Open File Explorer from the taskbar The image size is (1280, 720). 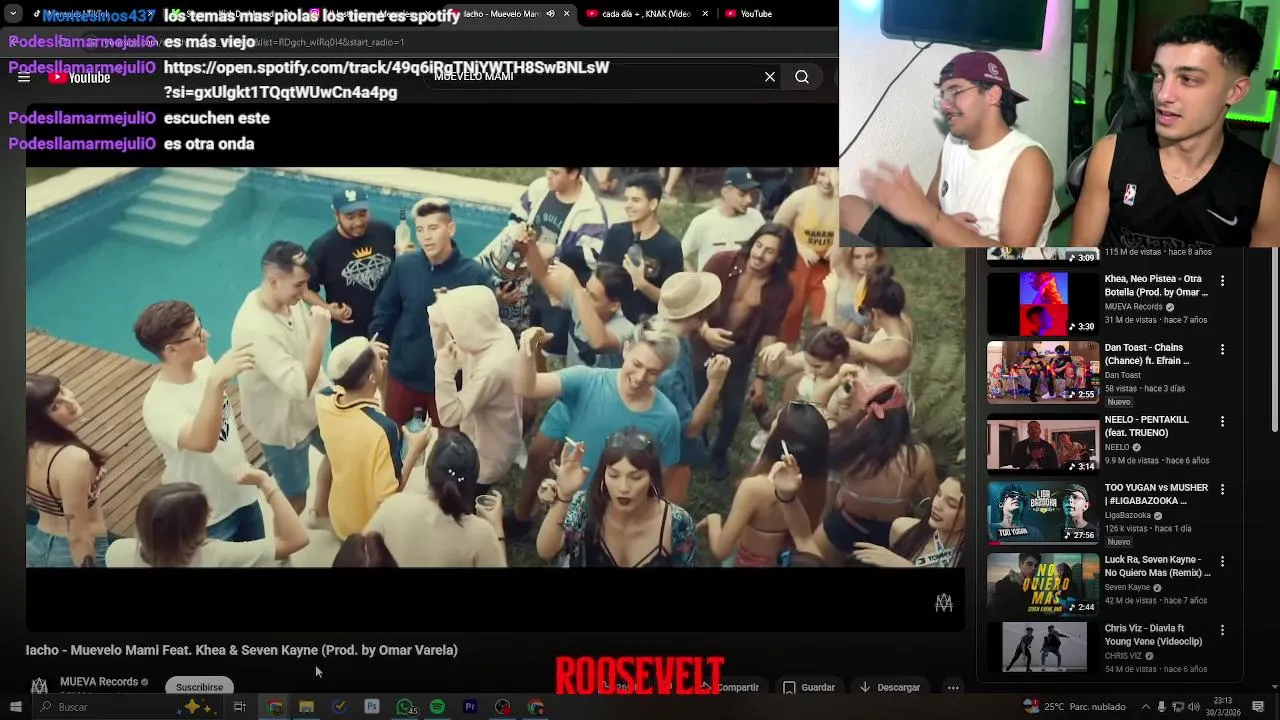(x=307, y=707)
